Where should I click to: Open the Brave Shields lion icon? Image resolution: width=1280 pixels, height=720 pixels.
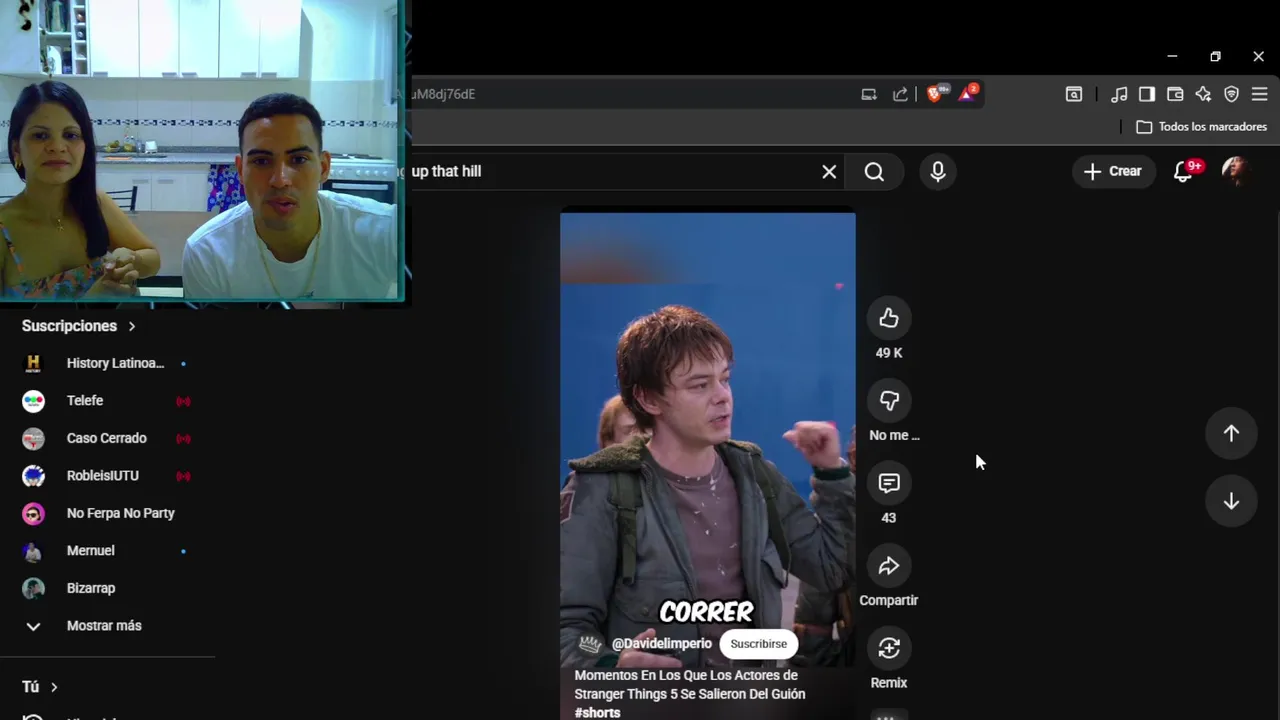(x=936, y=94)
